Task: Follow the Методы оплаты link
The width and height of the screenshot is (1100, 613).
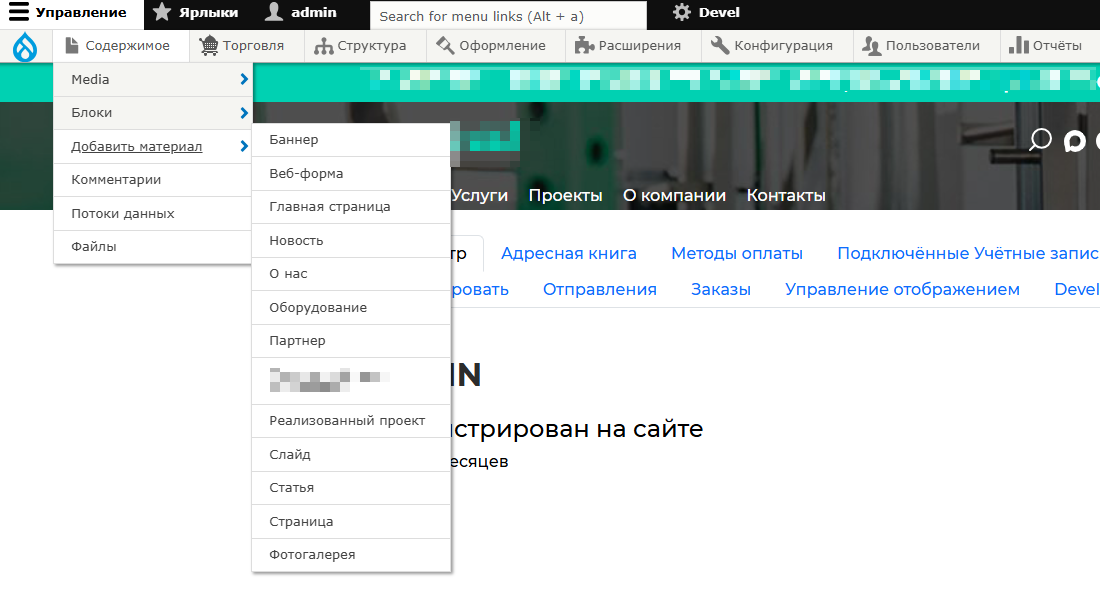Action: 737,253
